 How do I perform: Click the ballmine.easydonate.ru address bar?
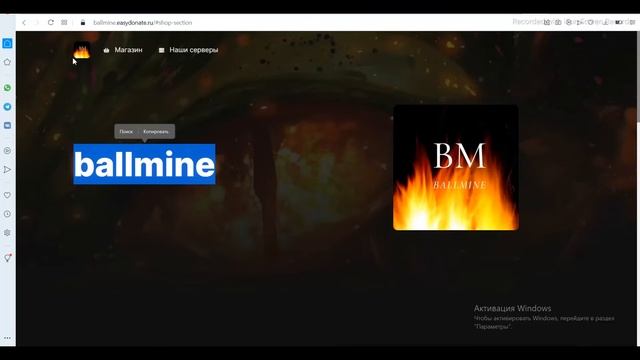(142, 22)
